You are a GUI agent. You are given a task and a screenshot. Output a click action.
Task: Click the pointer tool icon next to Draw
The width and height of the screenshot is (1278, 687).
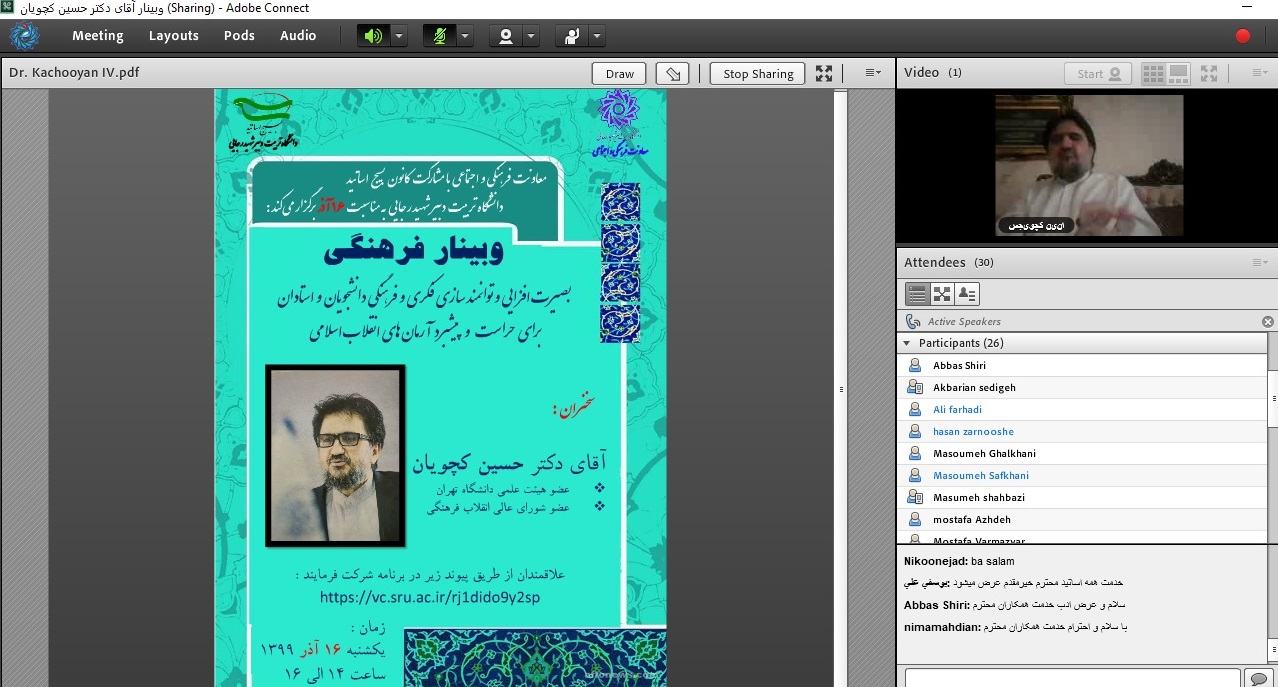tap(672, 73)
